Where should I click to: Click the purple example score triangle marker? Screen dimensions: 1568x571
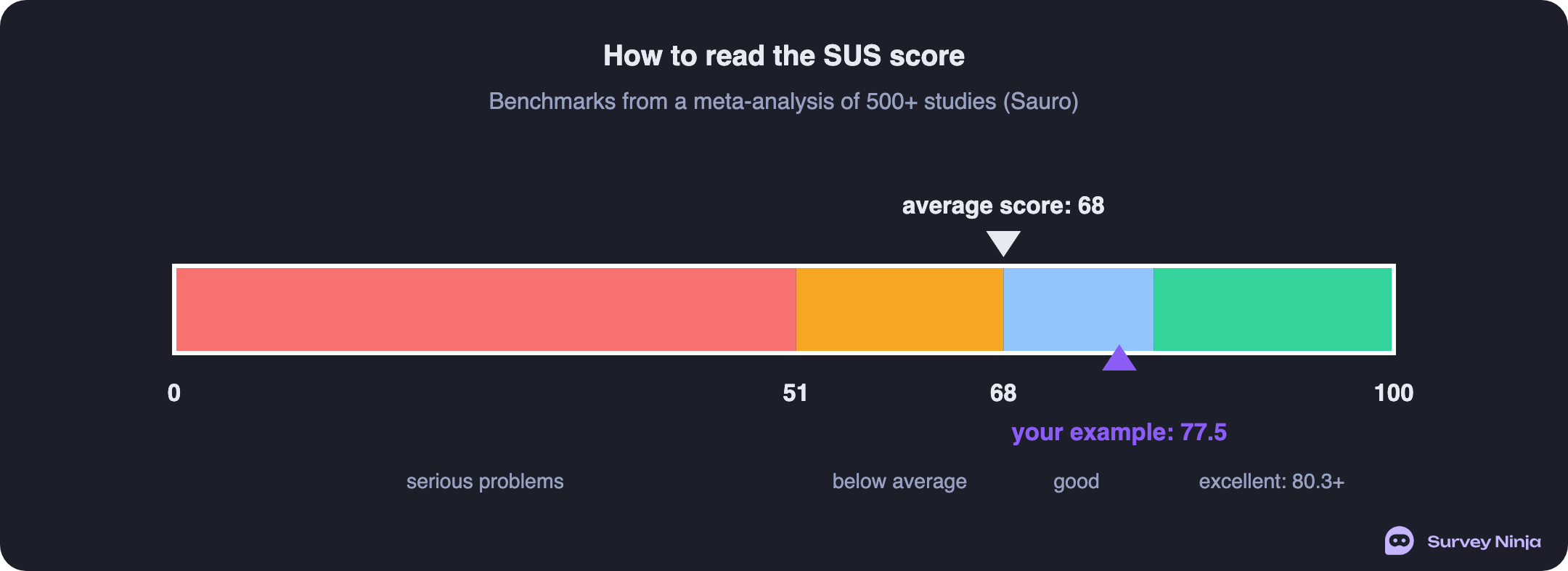(x=1119, y=357)
